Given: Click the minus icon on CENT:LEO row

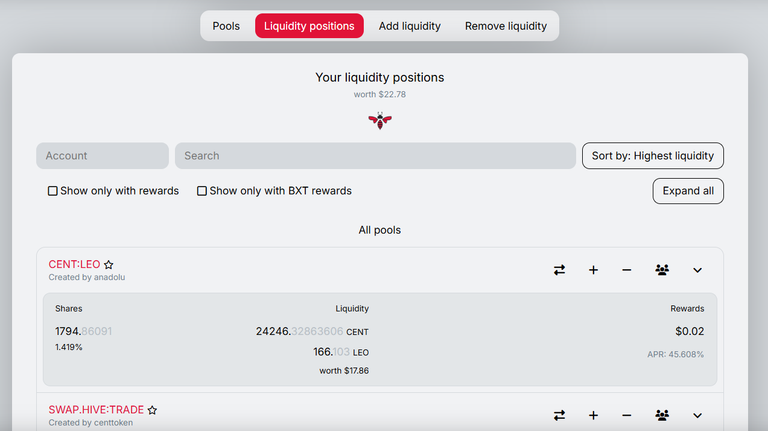Looking at the screenshot, I should tap(626, 270).
